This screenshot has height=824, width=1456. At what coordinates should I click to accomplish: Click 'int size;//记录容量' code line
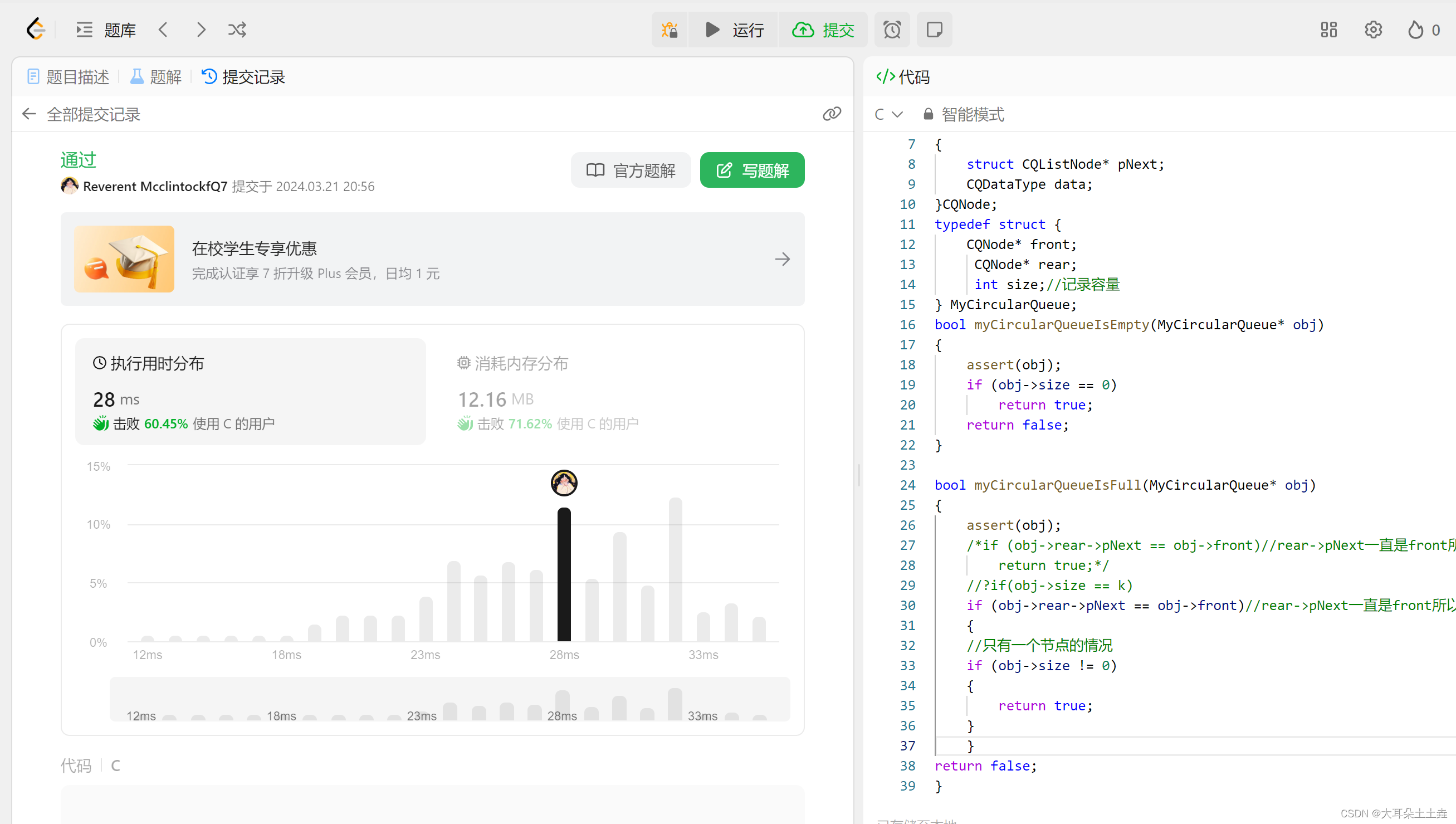1047,284
